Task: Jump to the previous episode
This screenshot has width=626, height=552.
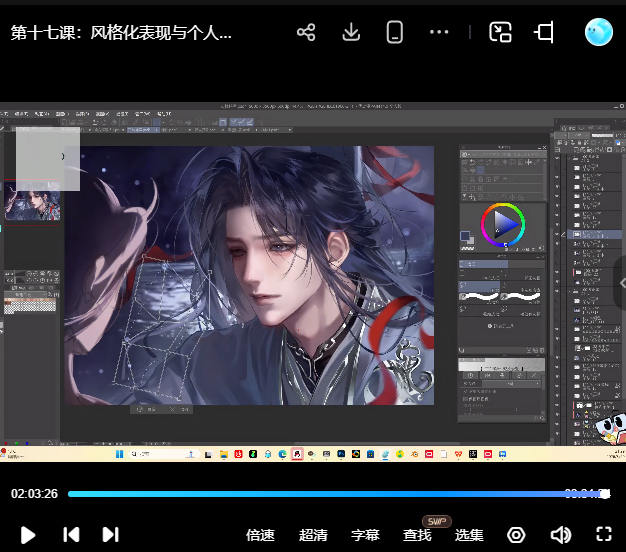Action: pos(71,534)
